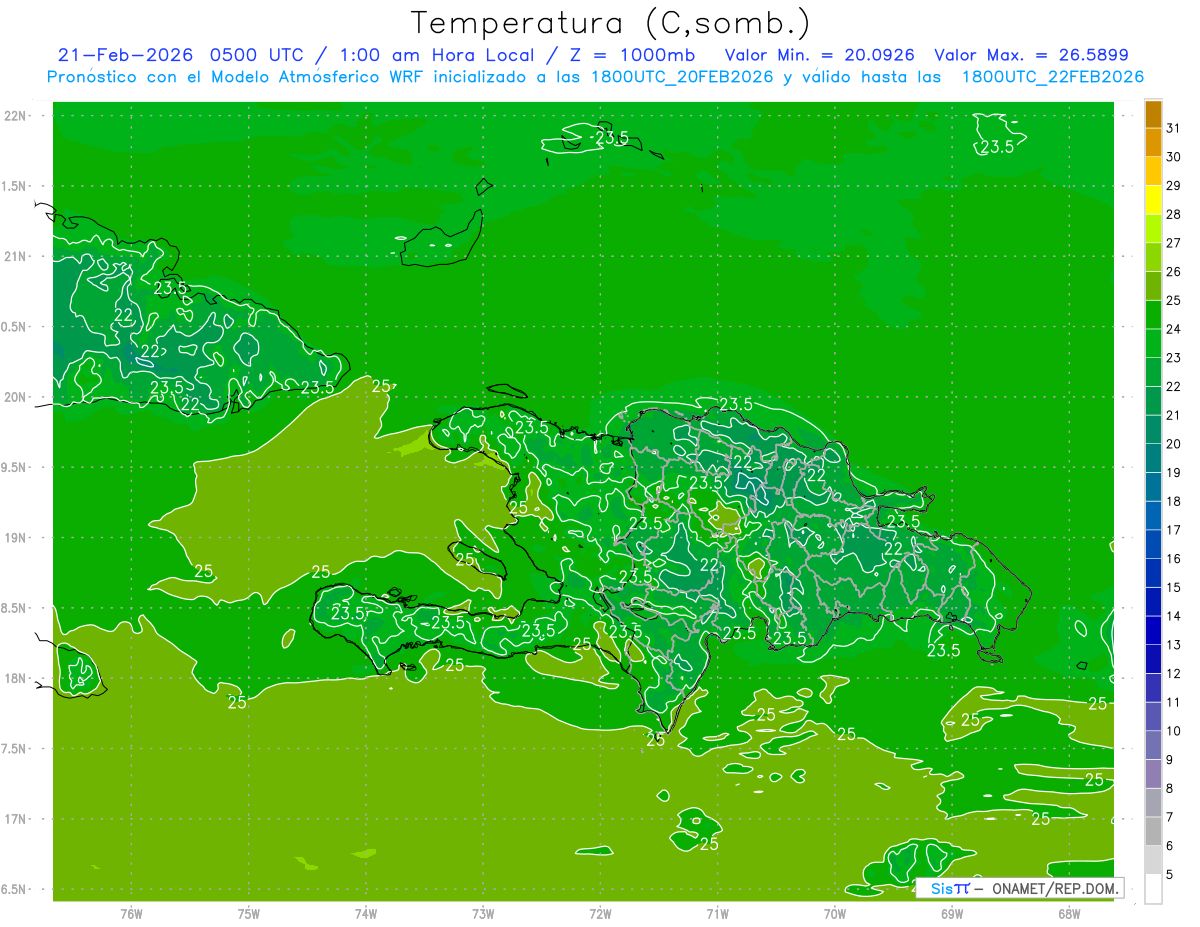Screen dimensions: 1200x927
Task: Click the "16" color scale label
Action: 1174,559
